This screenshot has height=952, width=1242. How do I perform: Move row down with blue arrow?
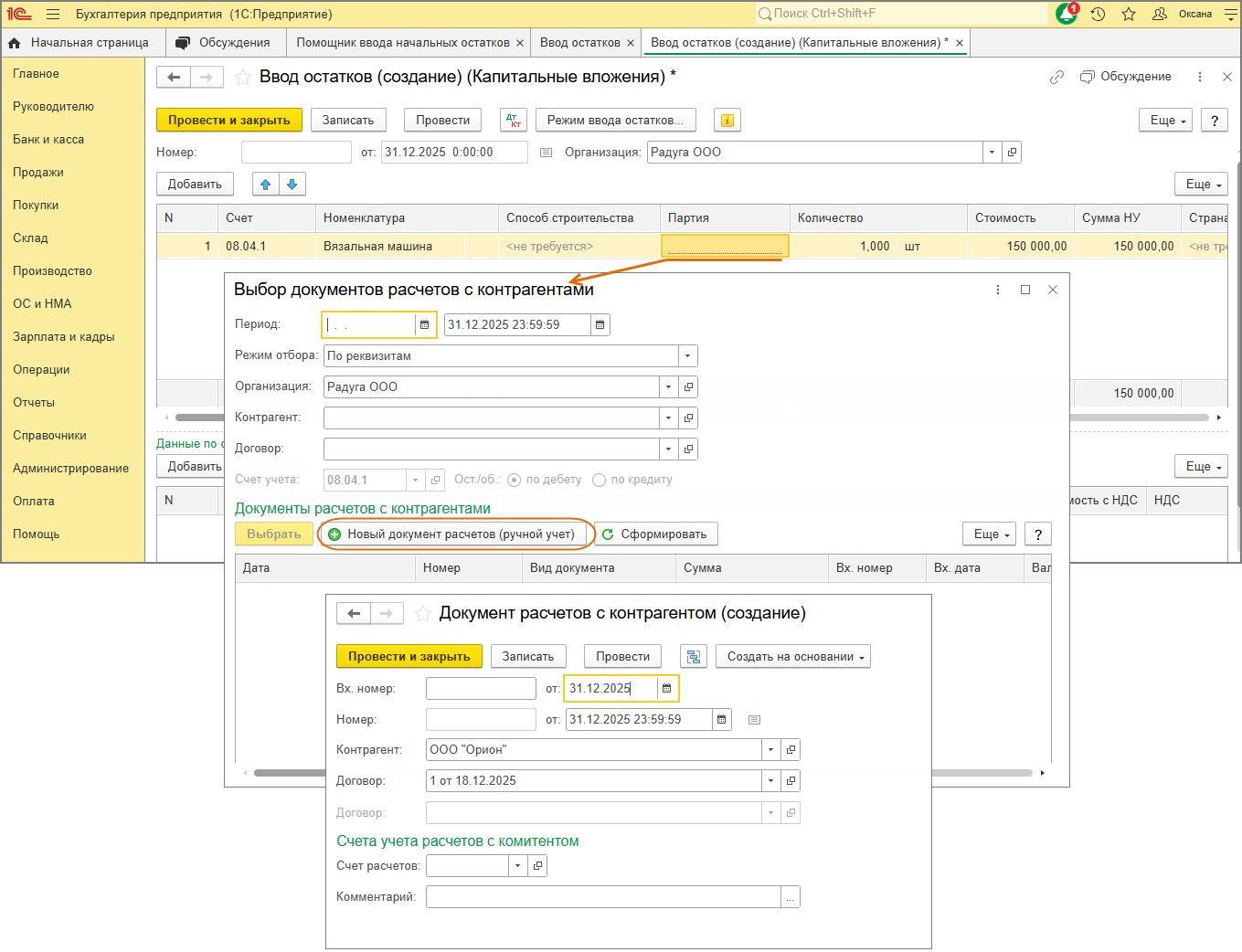(x=292, y=184)
